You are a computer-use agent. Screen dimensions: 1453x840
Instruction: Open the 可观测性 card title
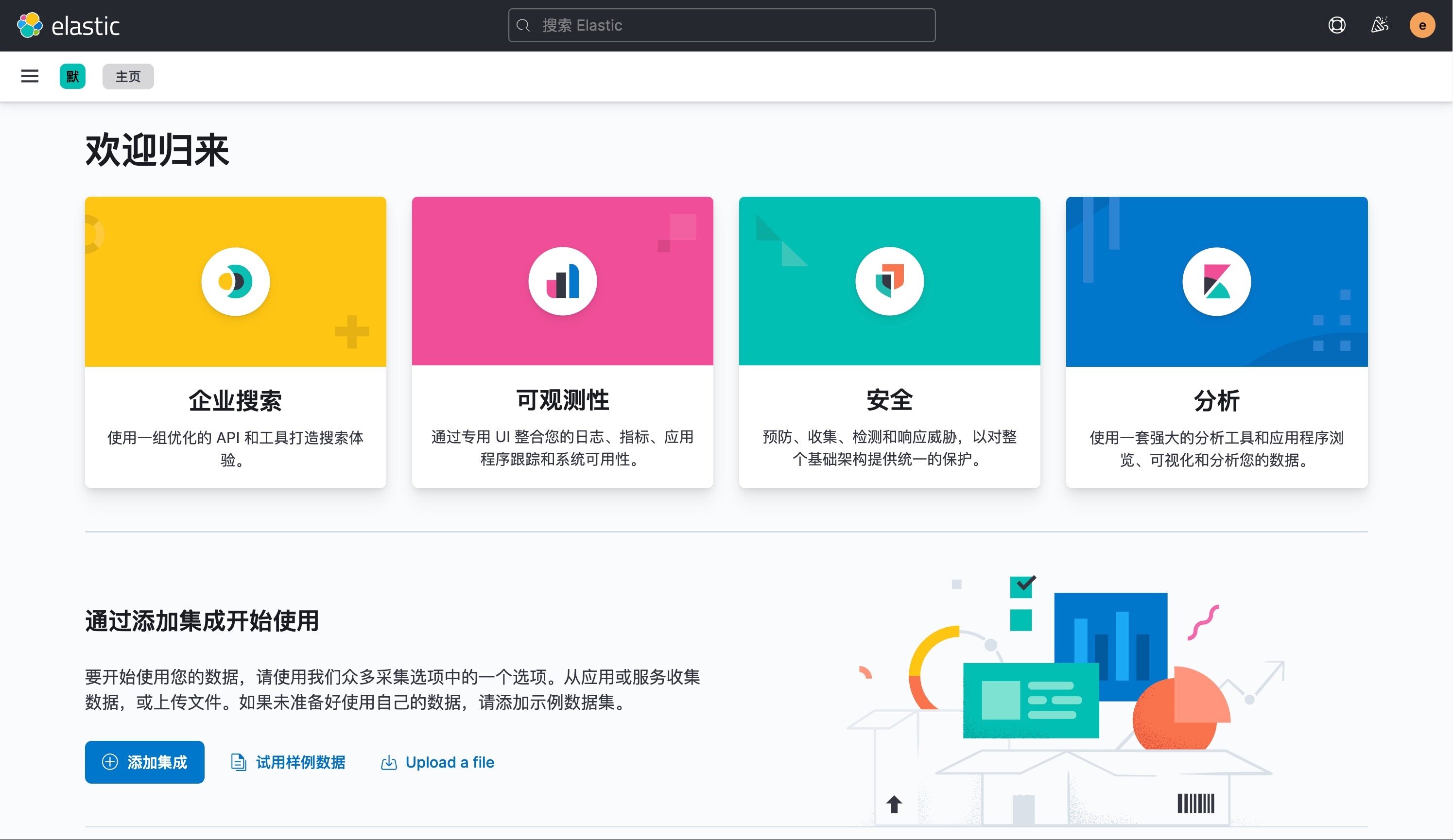pyautogui.click(x=562, y=400)
